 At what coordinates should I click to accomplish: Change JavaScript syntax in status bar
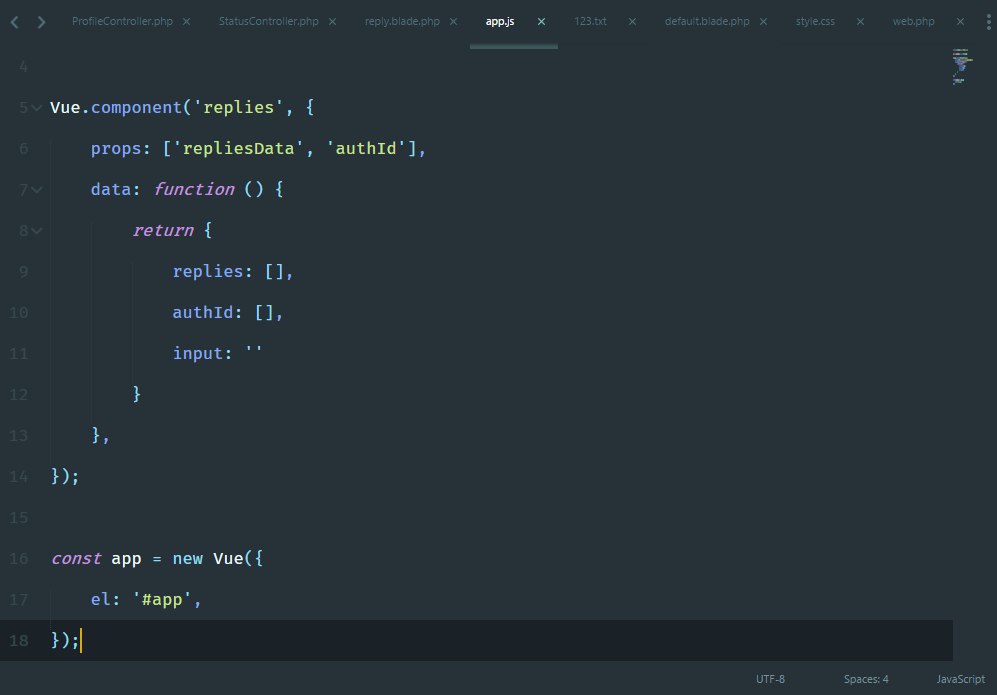click(960, 679)
